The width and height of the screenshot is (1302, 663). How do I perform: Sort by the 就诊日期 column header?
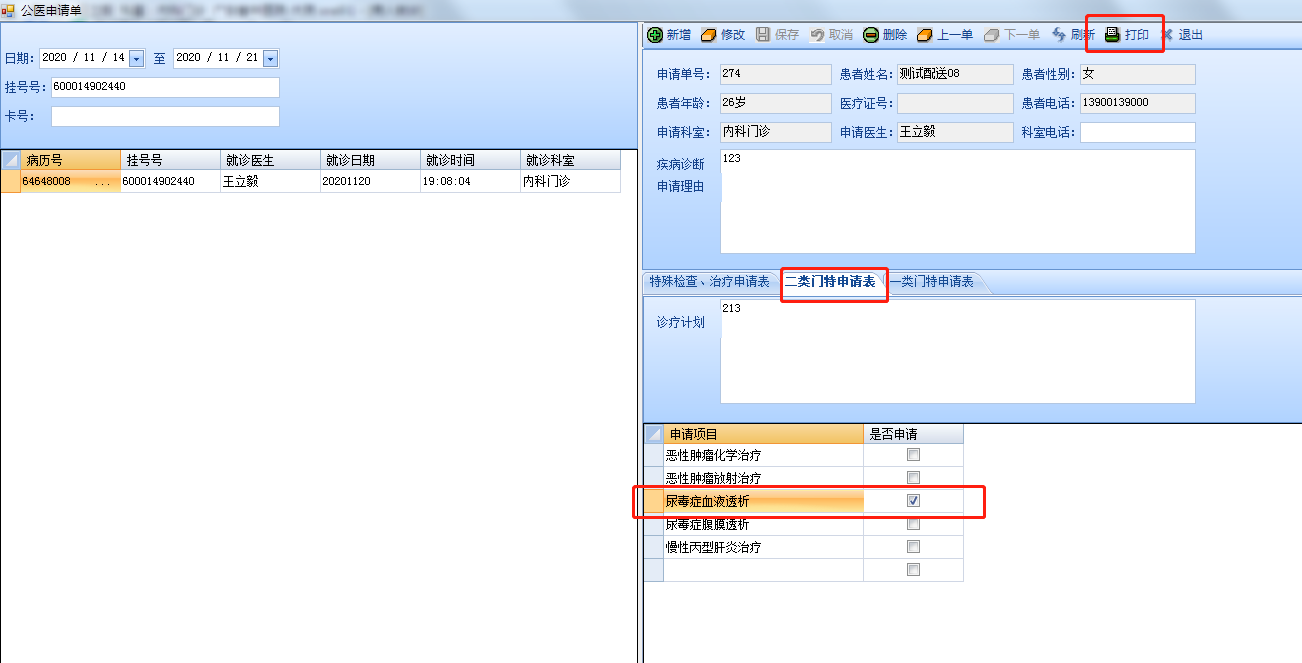pyautogui.click(x=370, y=160)
